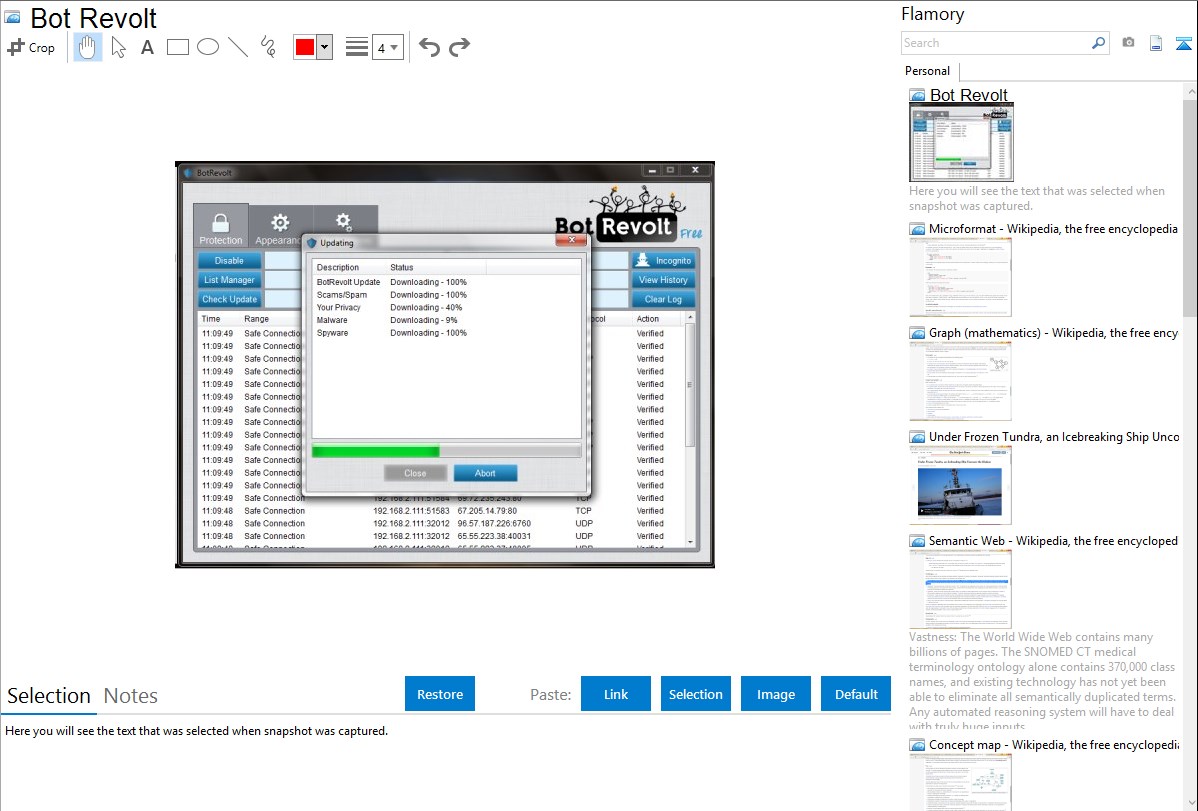This screenshot has height=811, width=1198.
Task: Pick the ellipse shape tool
Action: tap(208, 47)
